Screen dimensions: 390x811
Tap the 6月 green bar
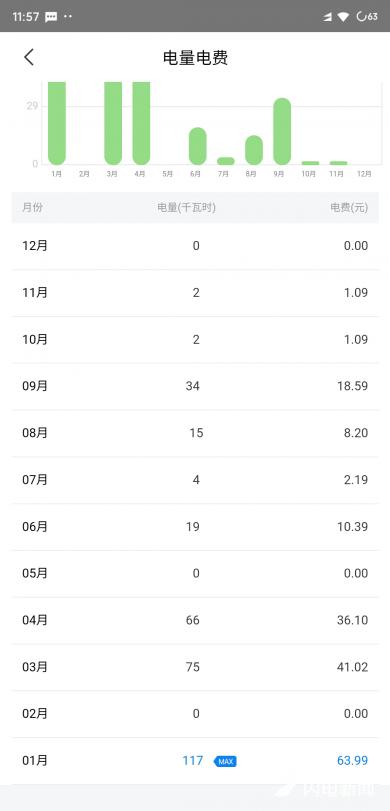[198, 146]
